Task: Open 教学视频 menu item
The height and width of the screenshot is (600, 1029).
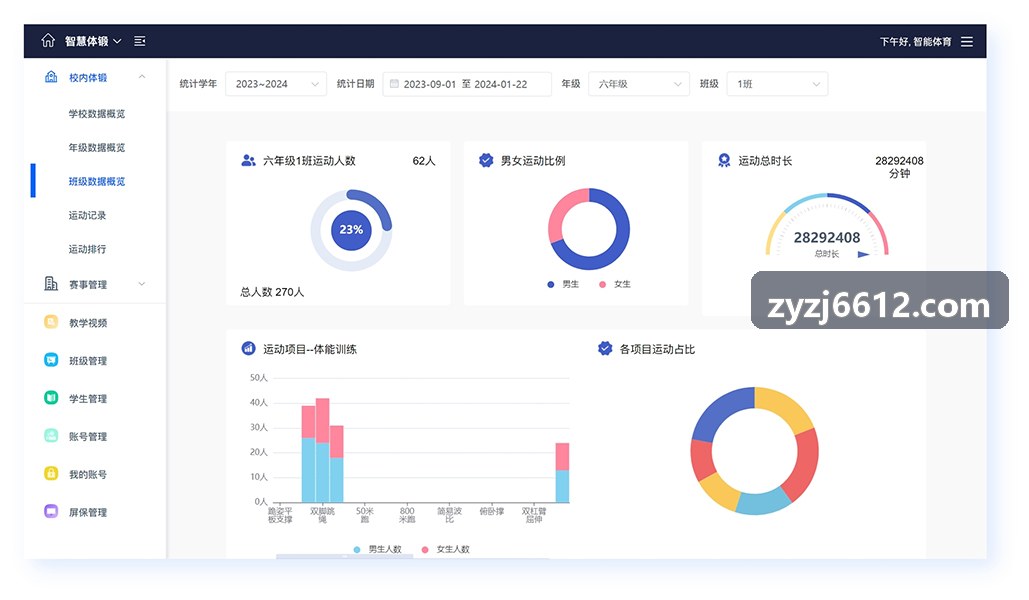Action: coord(88,323)
